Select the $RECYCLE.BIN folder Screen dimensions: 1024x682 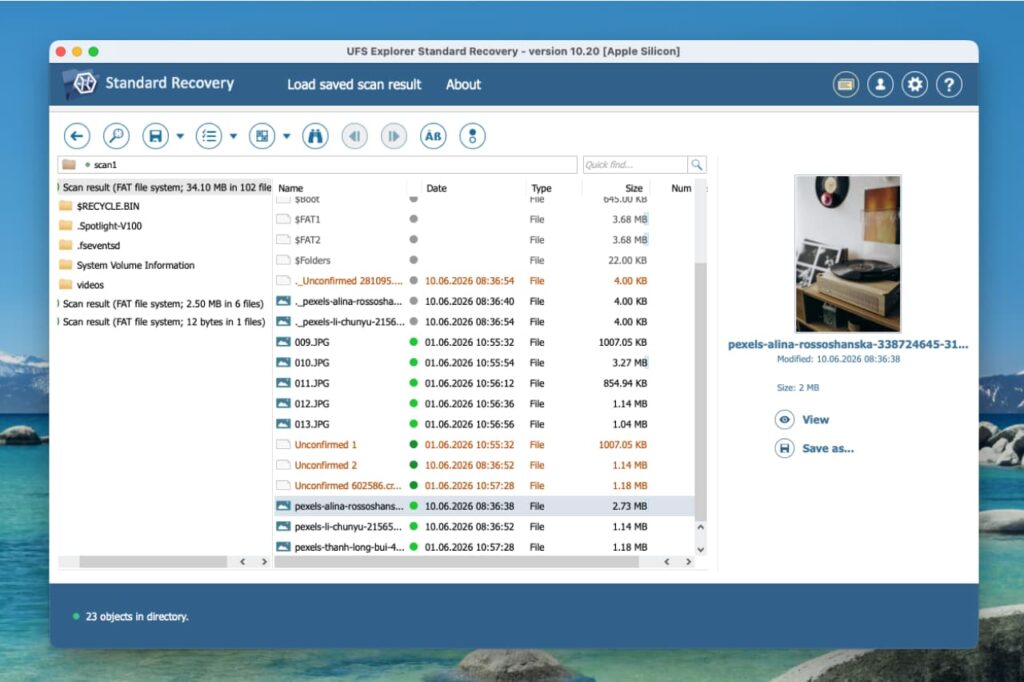(108, 206)
